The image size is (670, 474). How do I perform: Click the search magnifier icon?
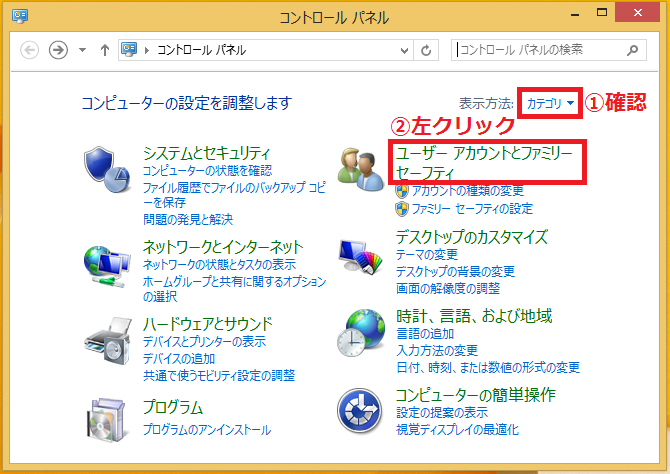click(632, 50)
